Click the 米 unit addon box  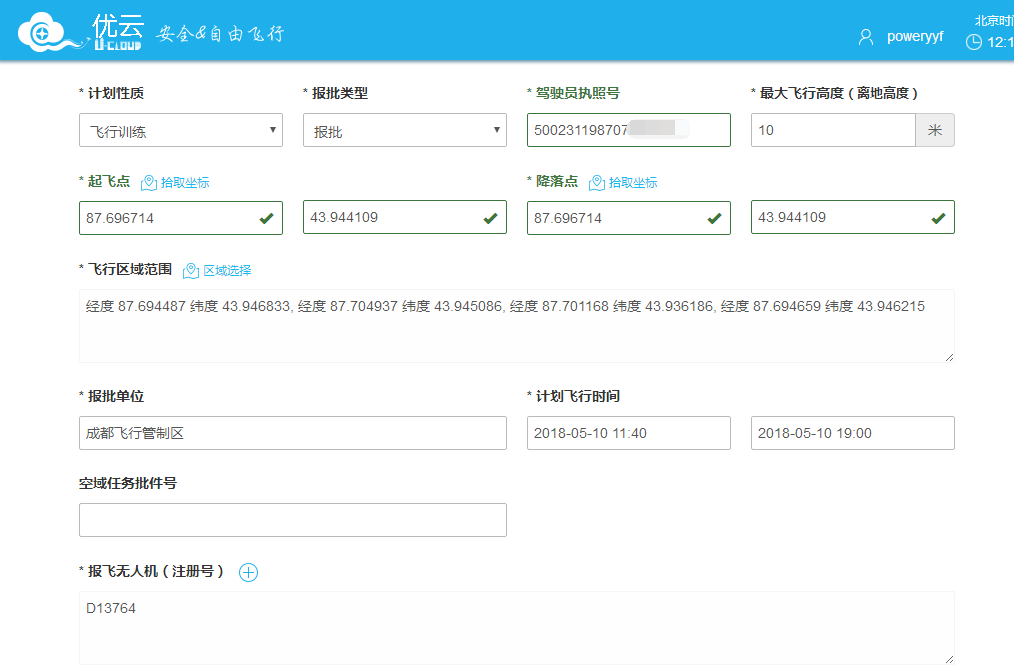click(x=935, y=130)
